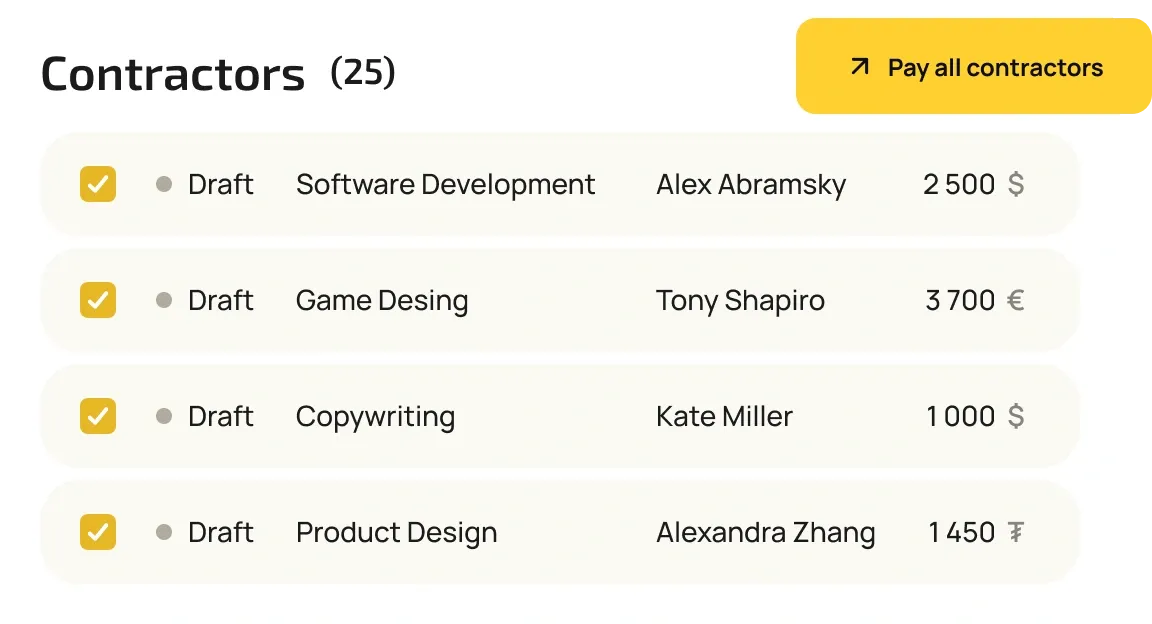This screenshot has height=624, width=1152.
Task: Uncheck the Software Development contractor checkbox
Action: (98, 185)
